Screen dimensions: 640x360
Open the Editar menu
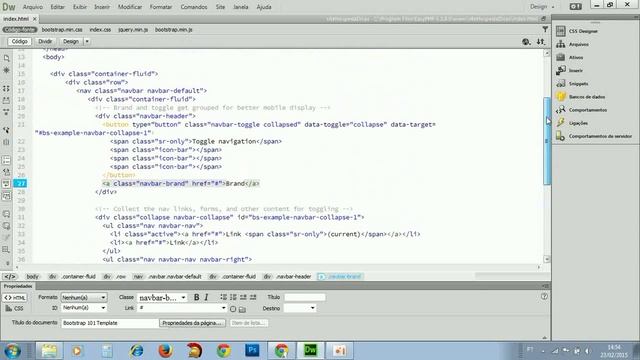(57, 7)
